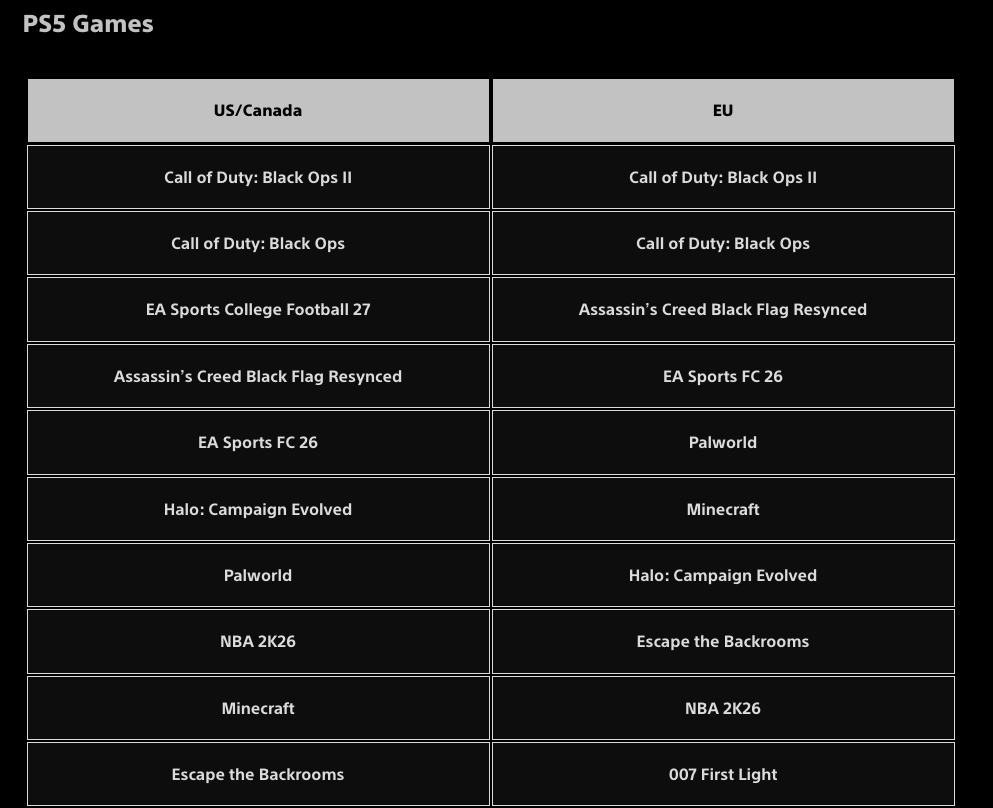Select Minecraft in the US/Canada column
Viewport: 993px width, 808px height.
pos(258,708)
